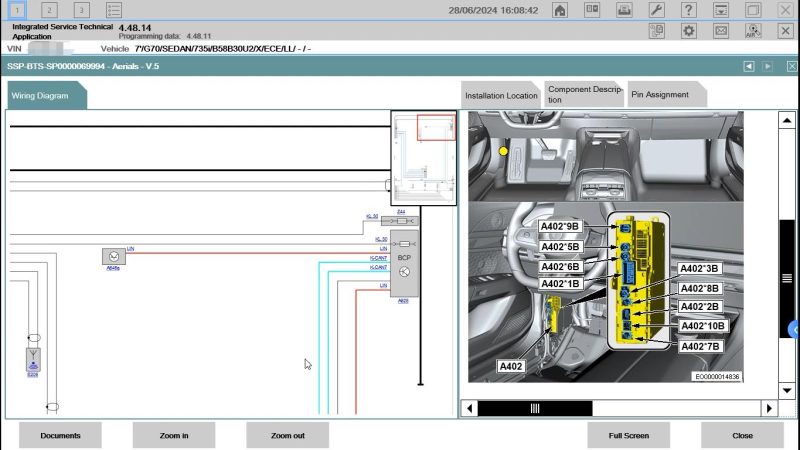
Task: Select workspace tab 2 icon
Action: pyautogui.click(x=49, y=10)
